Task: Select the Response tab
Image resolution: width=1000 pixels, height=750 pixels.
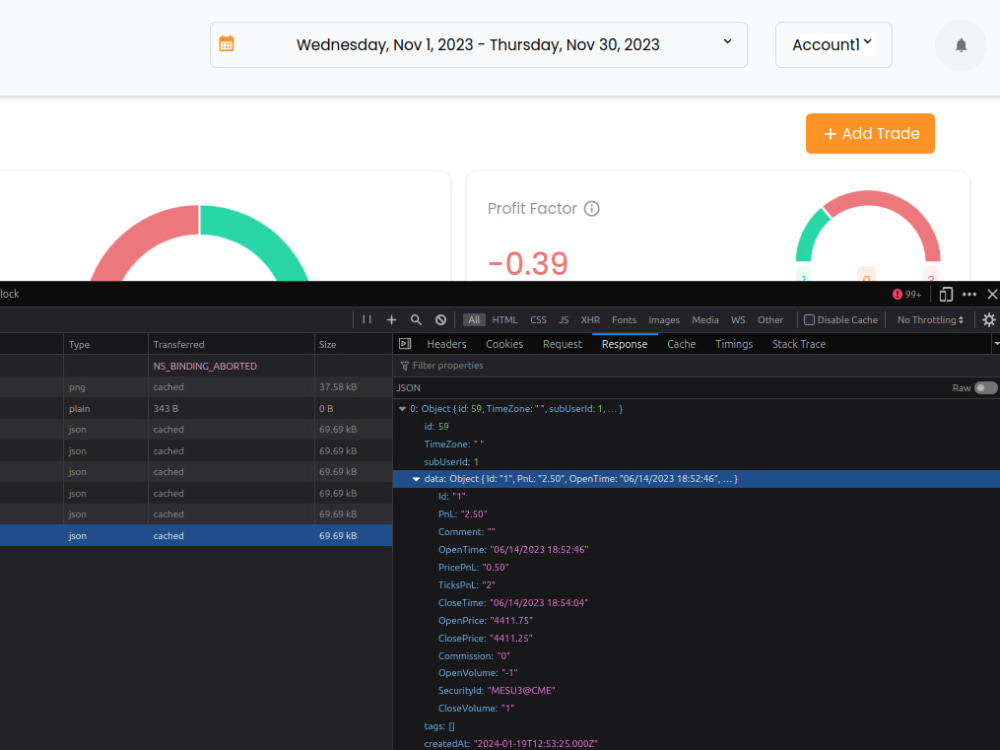Action: click(624, 344)
